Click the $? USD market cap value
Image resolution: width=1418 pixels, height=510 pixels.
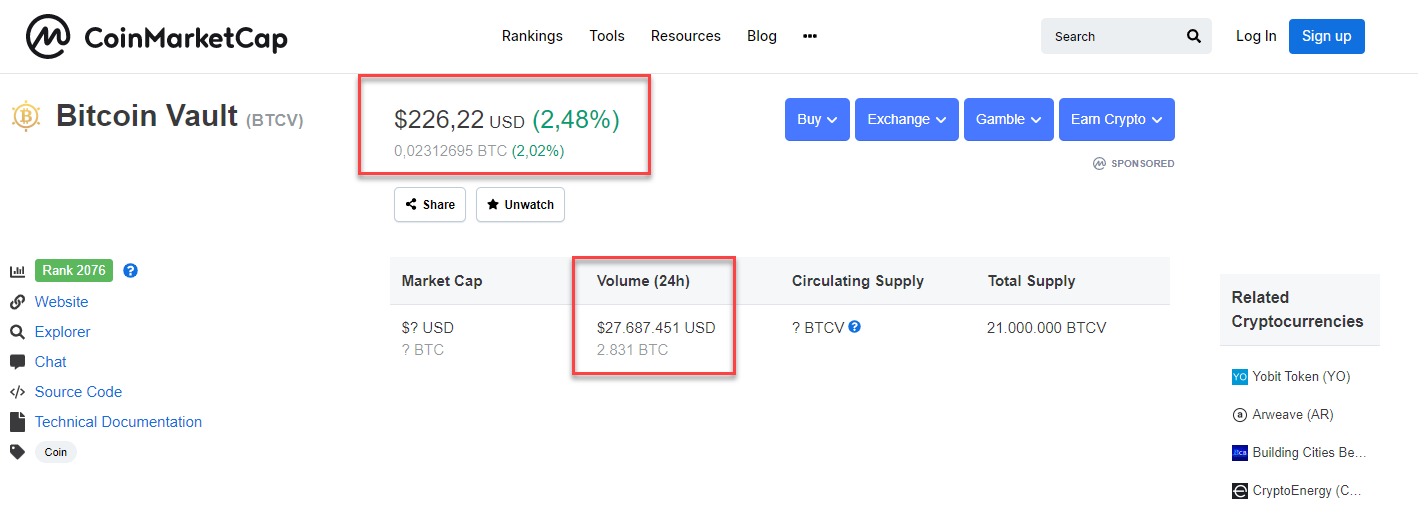[428, 328]
